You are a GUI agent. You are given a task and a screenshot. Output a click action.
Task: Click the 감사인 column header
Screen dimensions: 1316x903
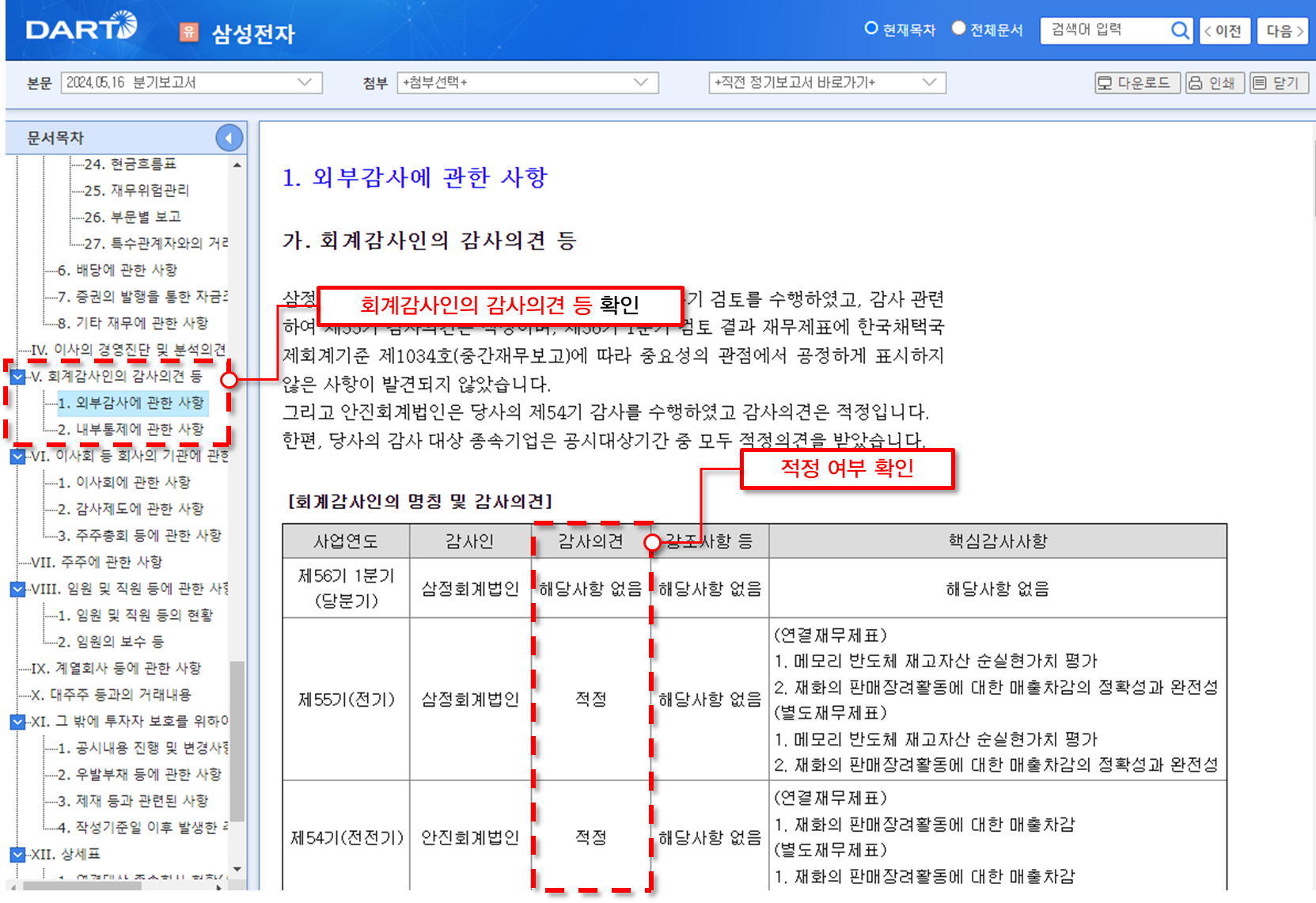pyautogui.click(x=470, y=541)
